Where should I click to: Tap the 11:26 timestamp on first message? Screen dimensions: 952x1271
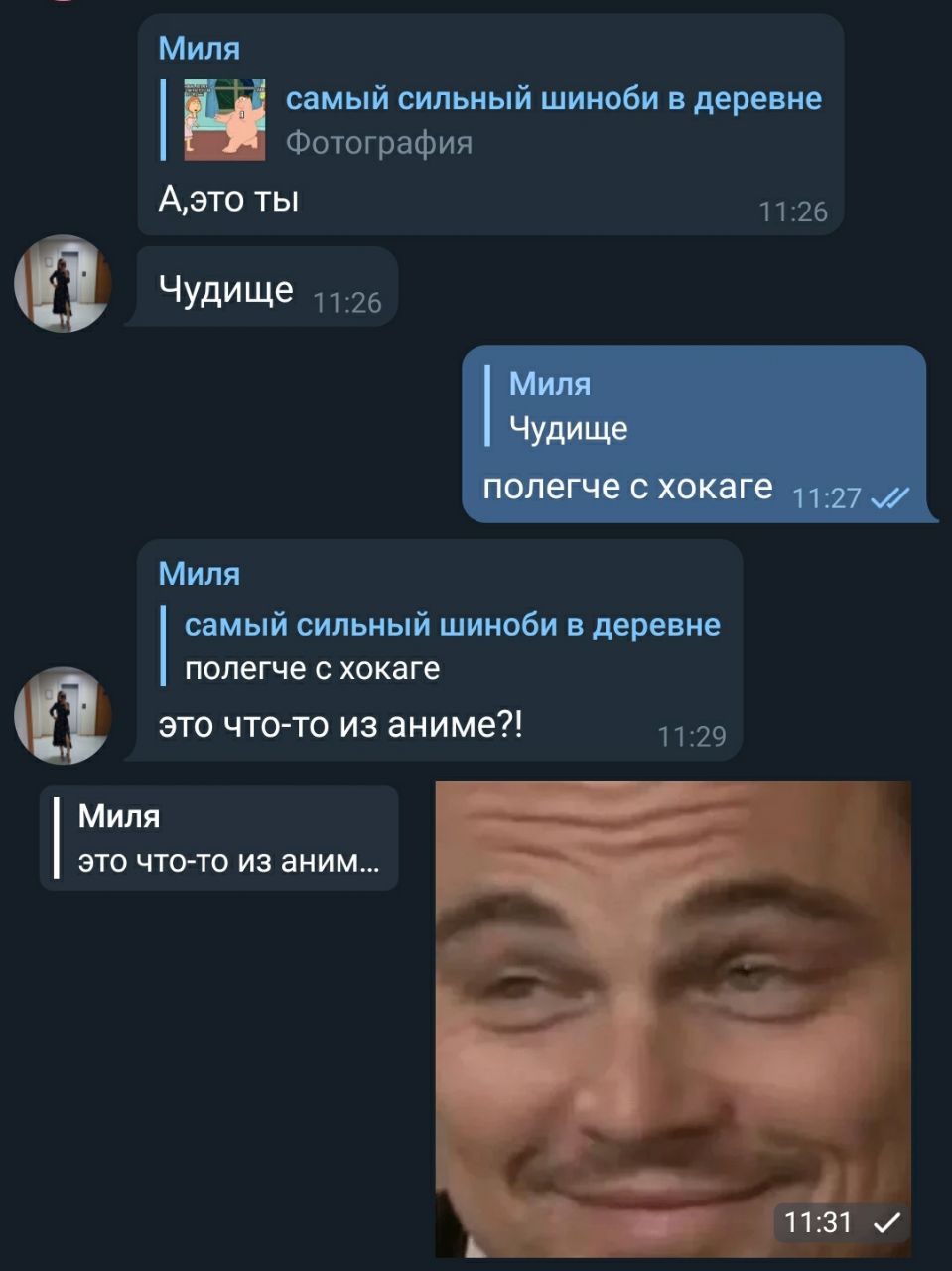click(792, 212)
